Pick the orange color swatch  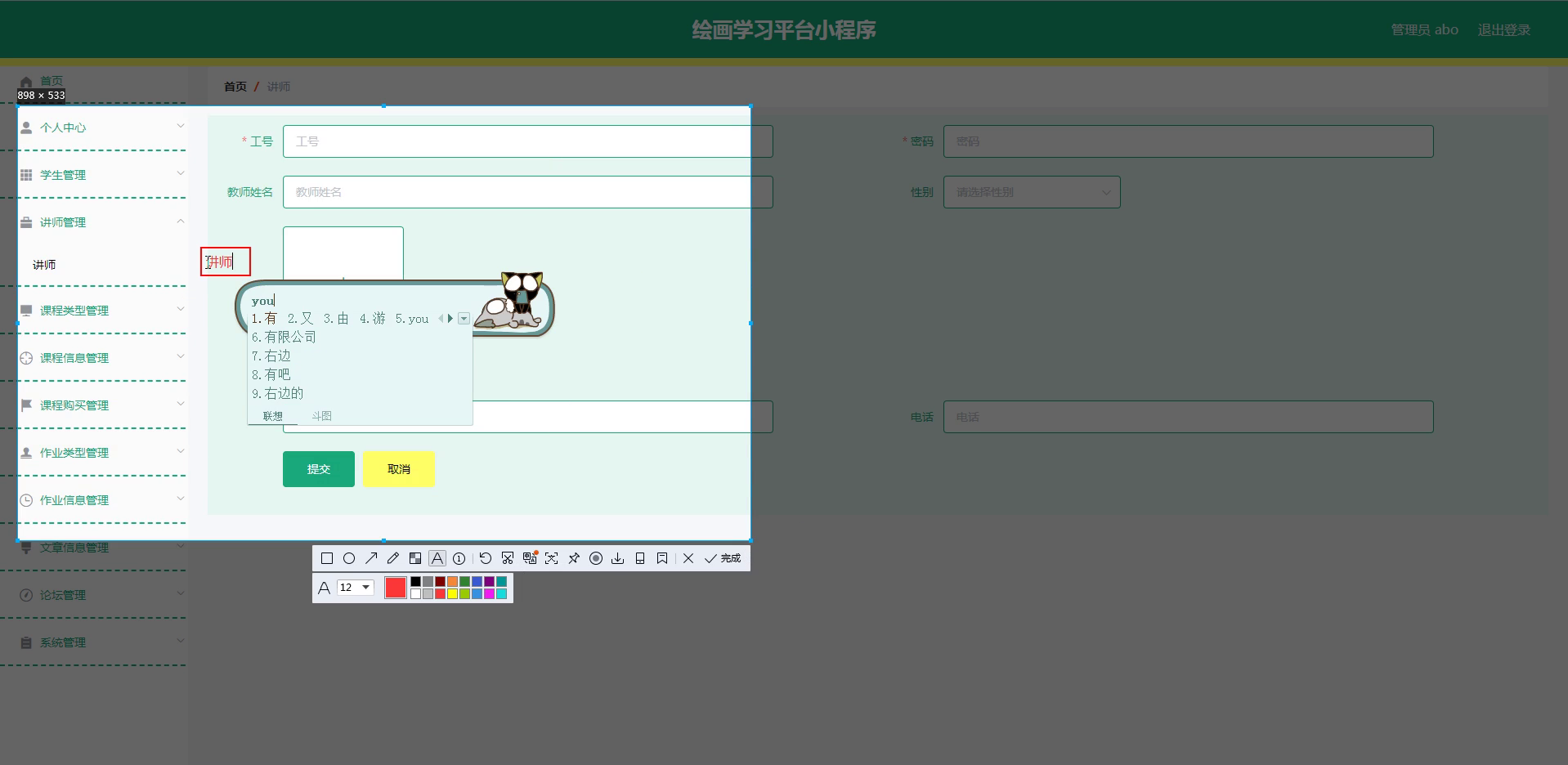pyautogui.click(x=452, y=582)
